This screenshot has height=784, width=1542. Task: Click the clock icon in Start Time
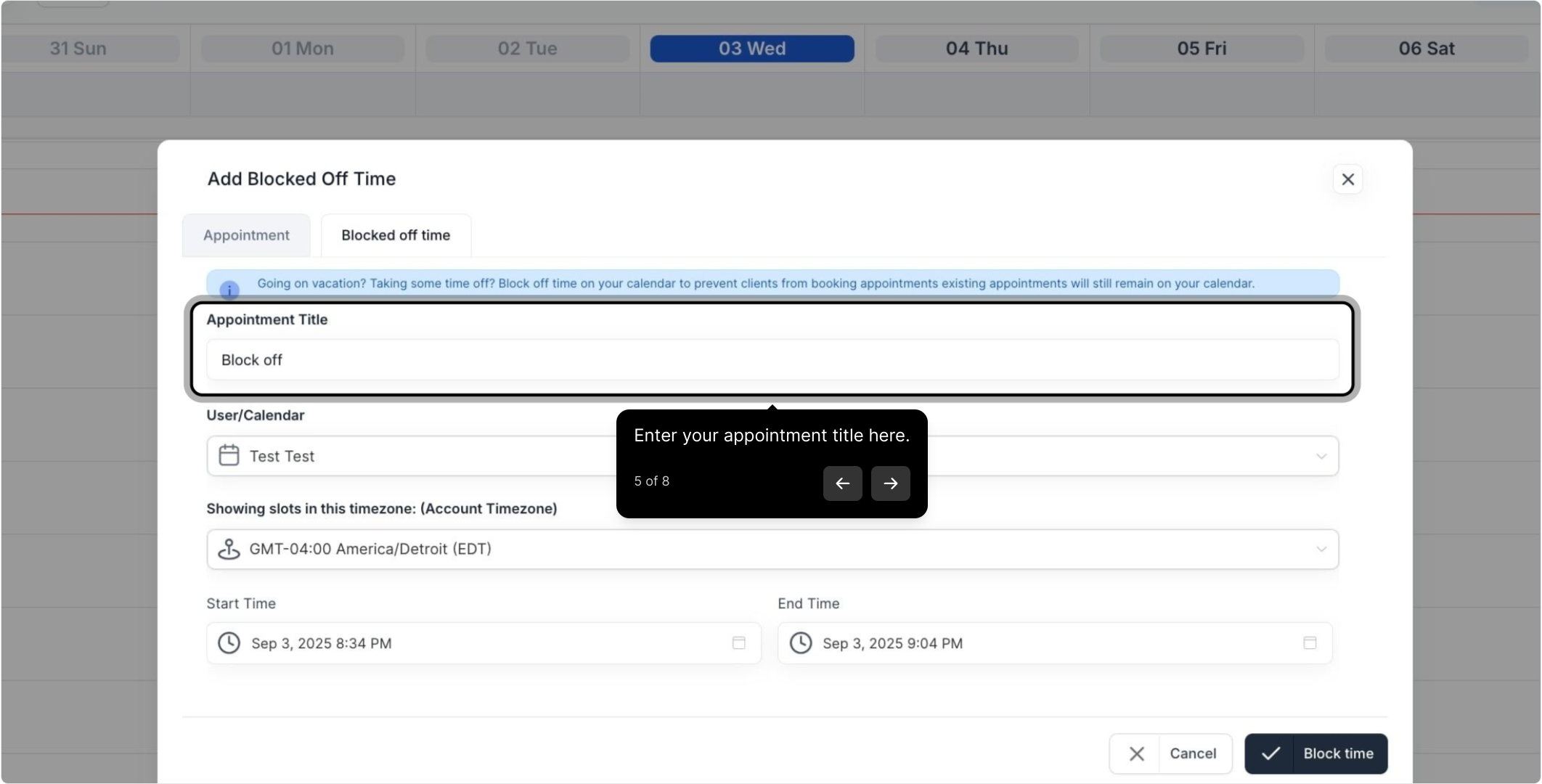(229, 643)
